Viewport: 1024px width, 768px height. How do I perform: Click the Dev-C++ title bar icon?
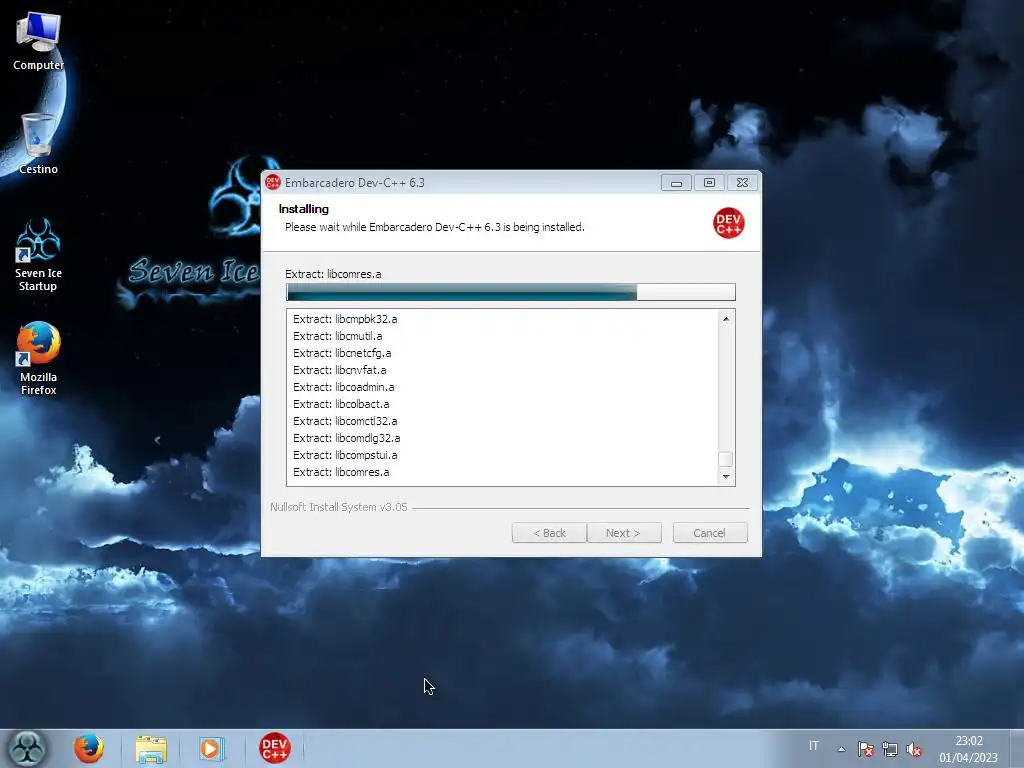(273, 182)
